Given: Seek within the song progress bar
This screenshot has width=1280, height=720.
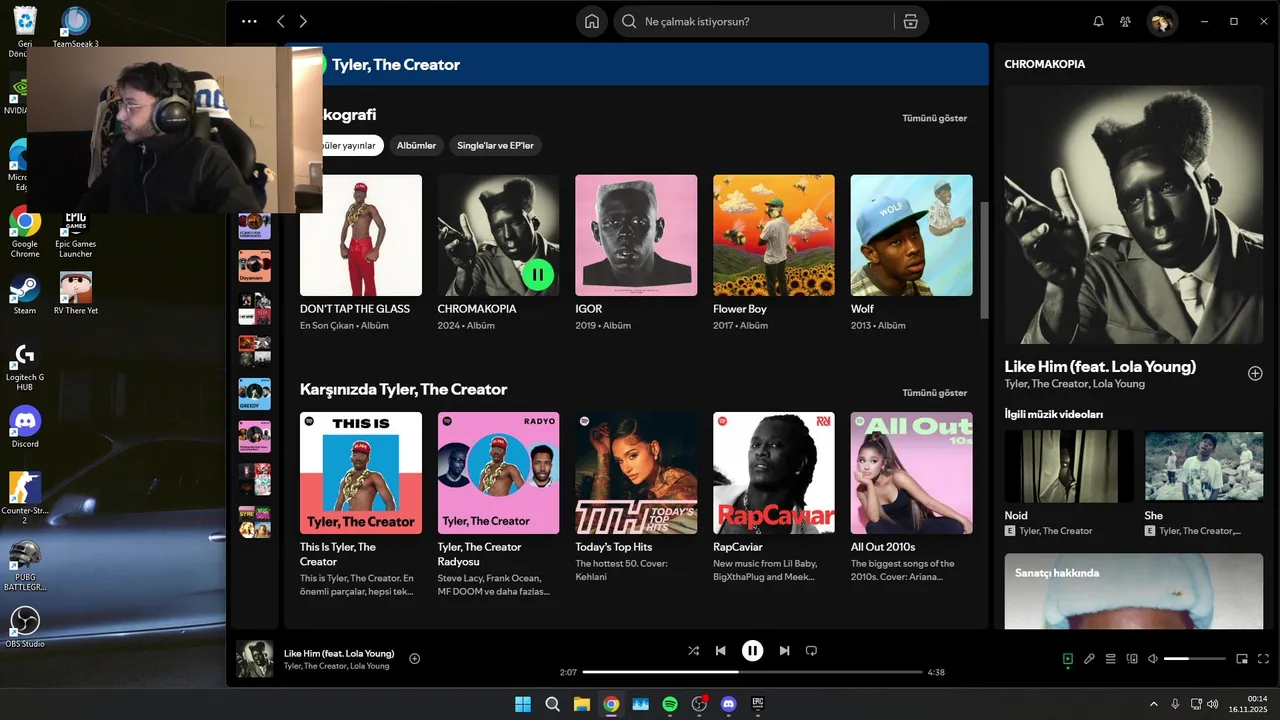Looking at the screenshot, I should pyautogui.click(x=752, y=672).
